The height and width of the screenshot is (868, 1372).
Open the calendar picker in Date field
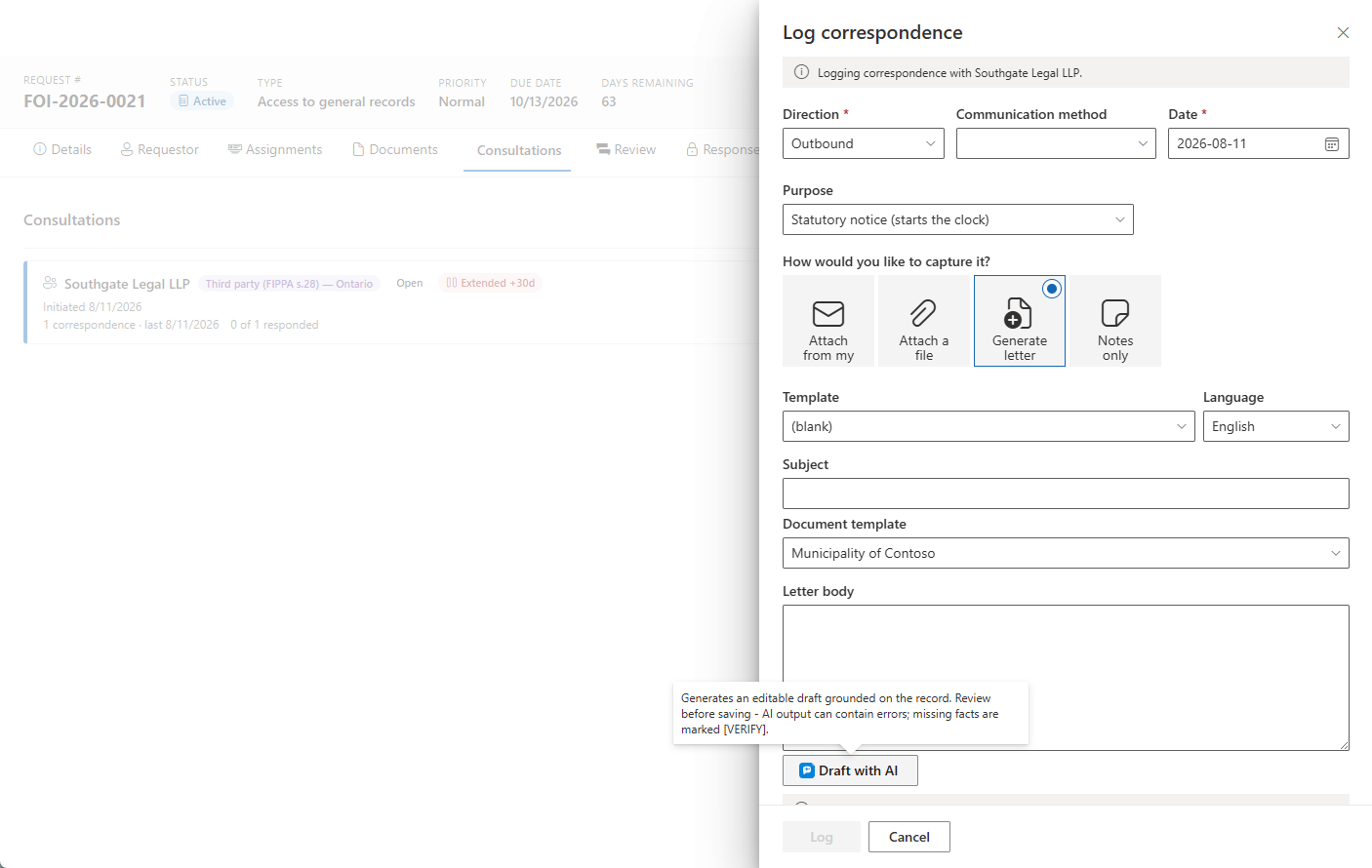(1332, 144)
